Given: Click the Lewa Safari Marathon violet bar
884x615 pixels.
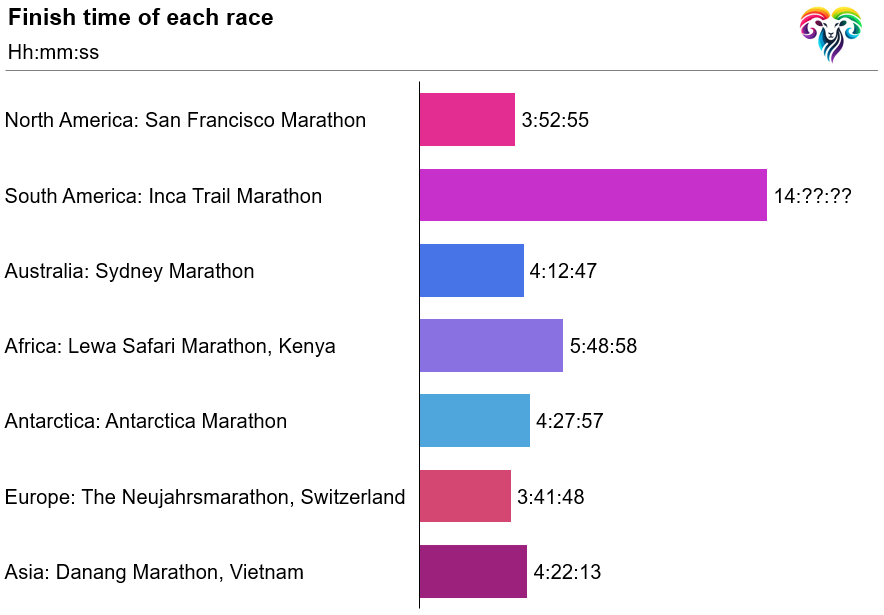Looking at the screenshot, I should [x=491, y=346].
